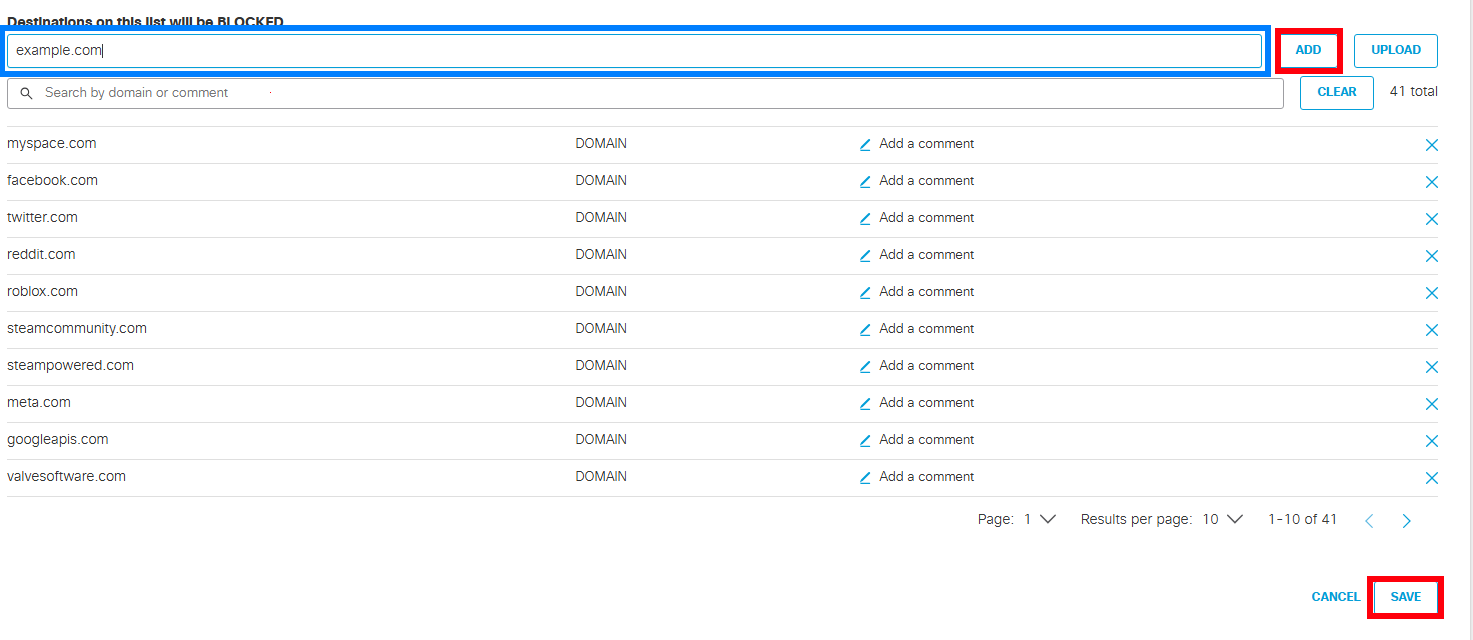Add a comment for myspace.com
This screenshot has width=1473, height=640.
tap(926, 144)
